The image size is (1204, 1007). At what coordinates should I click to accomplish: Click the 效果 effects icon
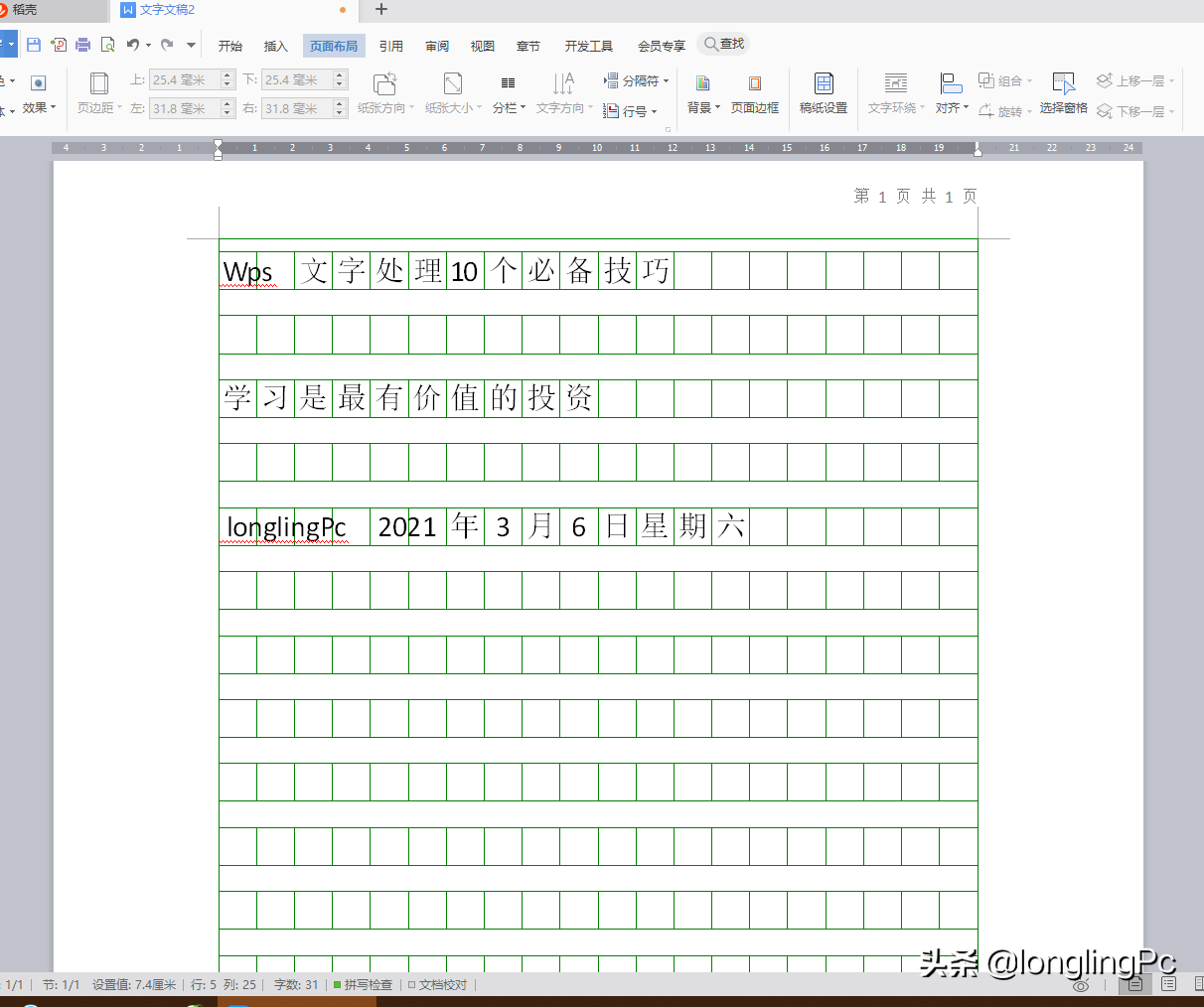click(38, 83)
